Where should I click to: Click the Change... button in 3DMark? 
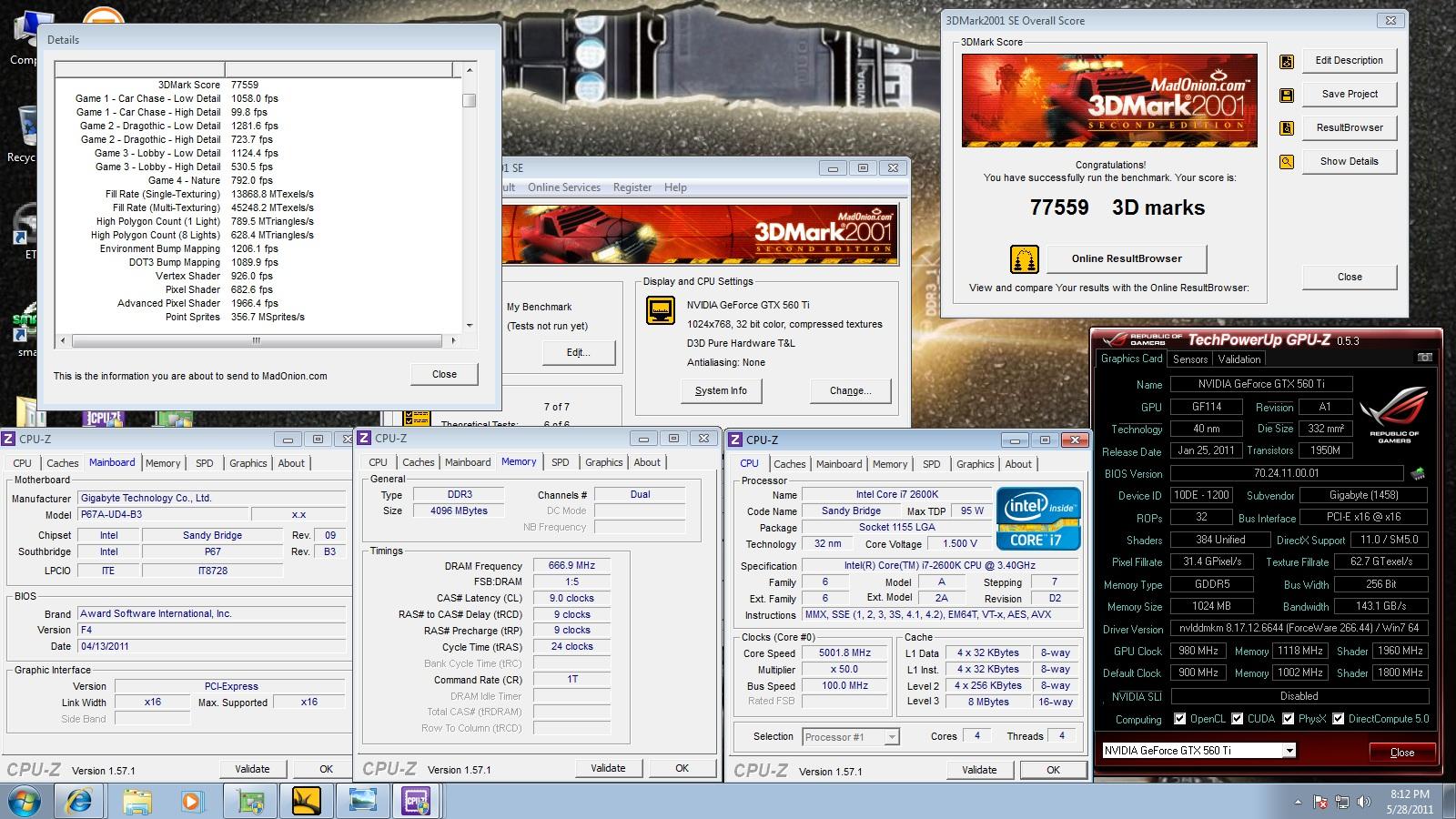coord(850,391)
